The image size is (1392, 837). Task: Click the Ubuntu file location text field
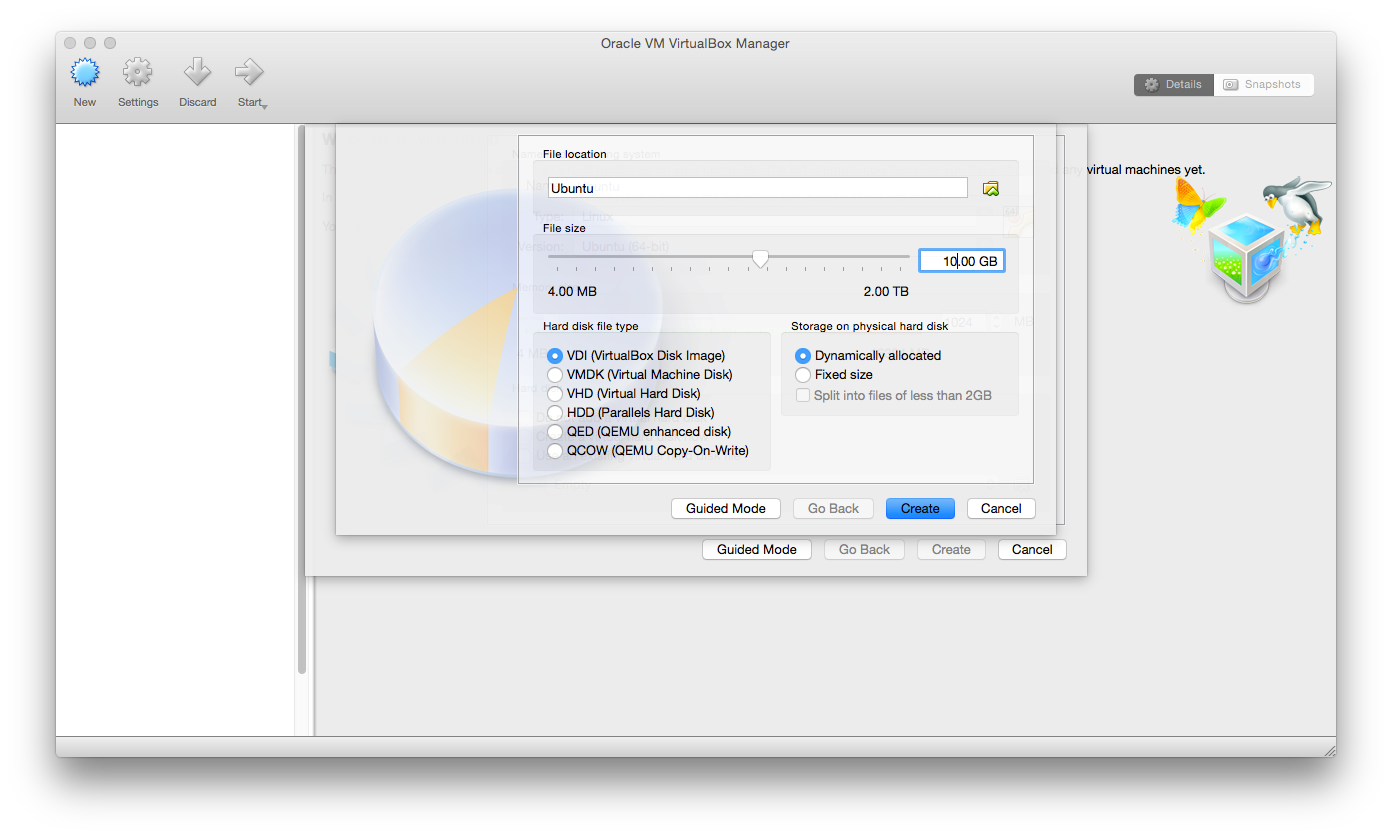(x=757, y=188)
